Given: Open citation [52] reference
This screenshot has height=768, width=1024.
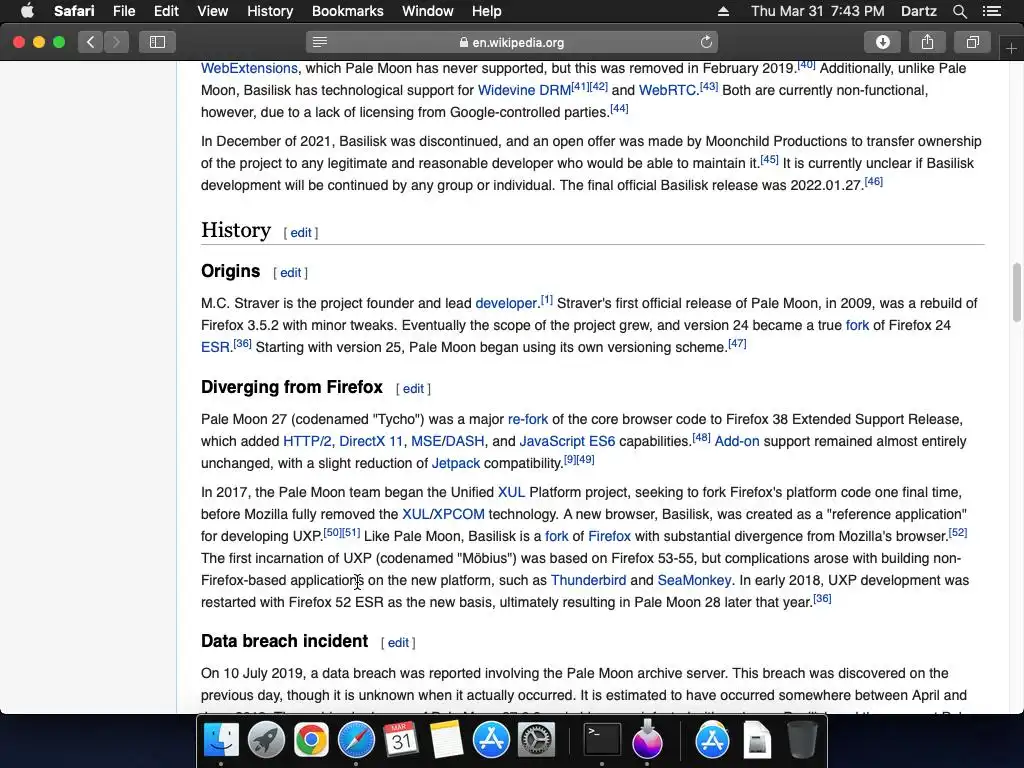Looking at the screenshot, I should (x=957, y=532).
